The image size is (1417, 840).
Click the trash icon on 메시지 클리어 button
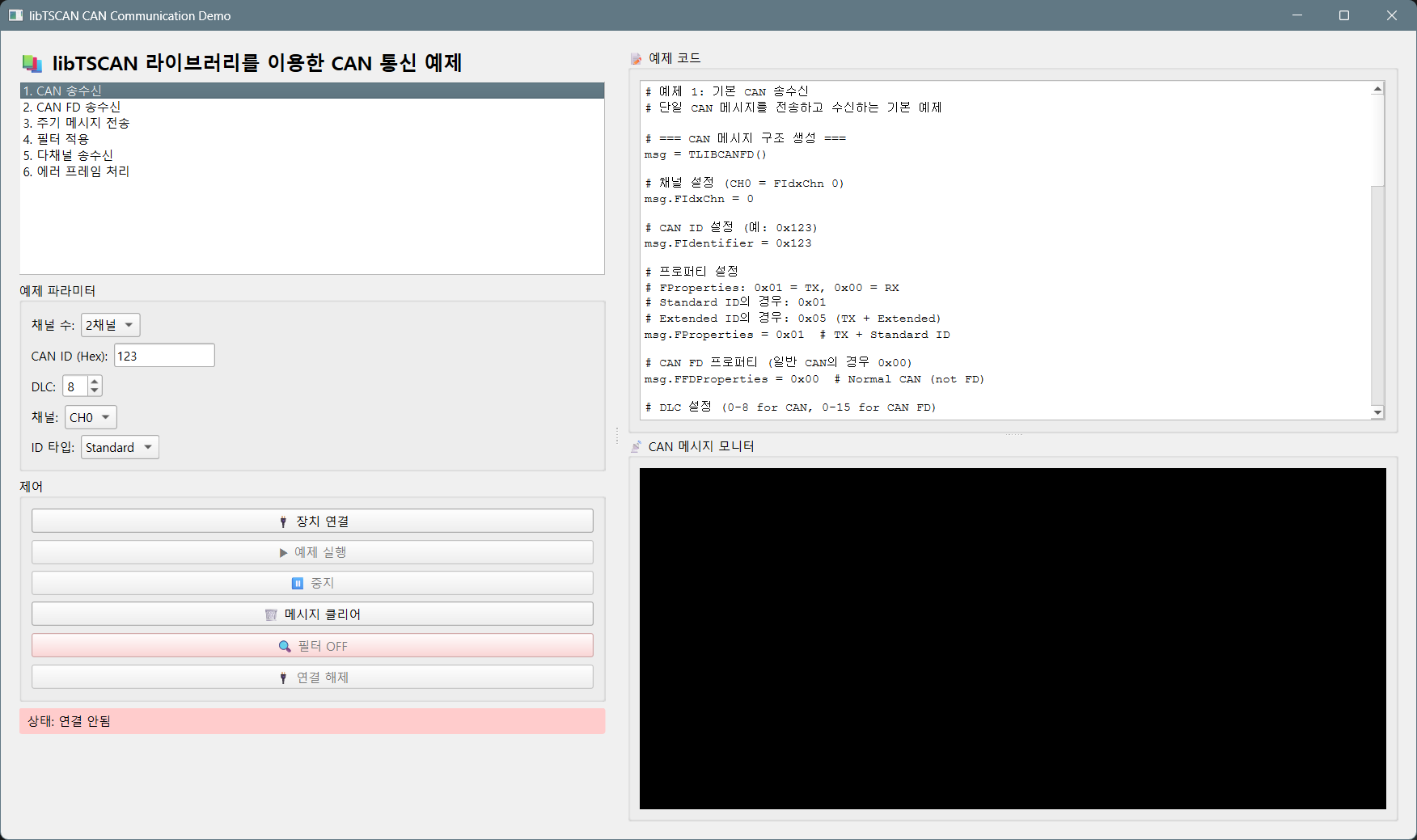click(271, 614)
